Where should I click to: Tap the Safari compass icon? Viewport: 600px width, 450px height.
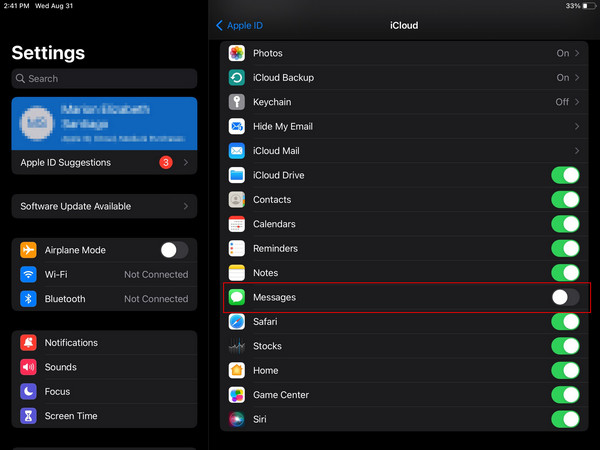(236, 321)
